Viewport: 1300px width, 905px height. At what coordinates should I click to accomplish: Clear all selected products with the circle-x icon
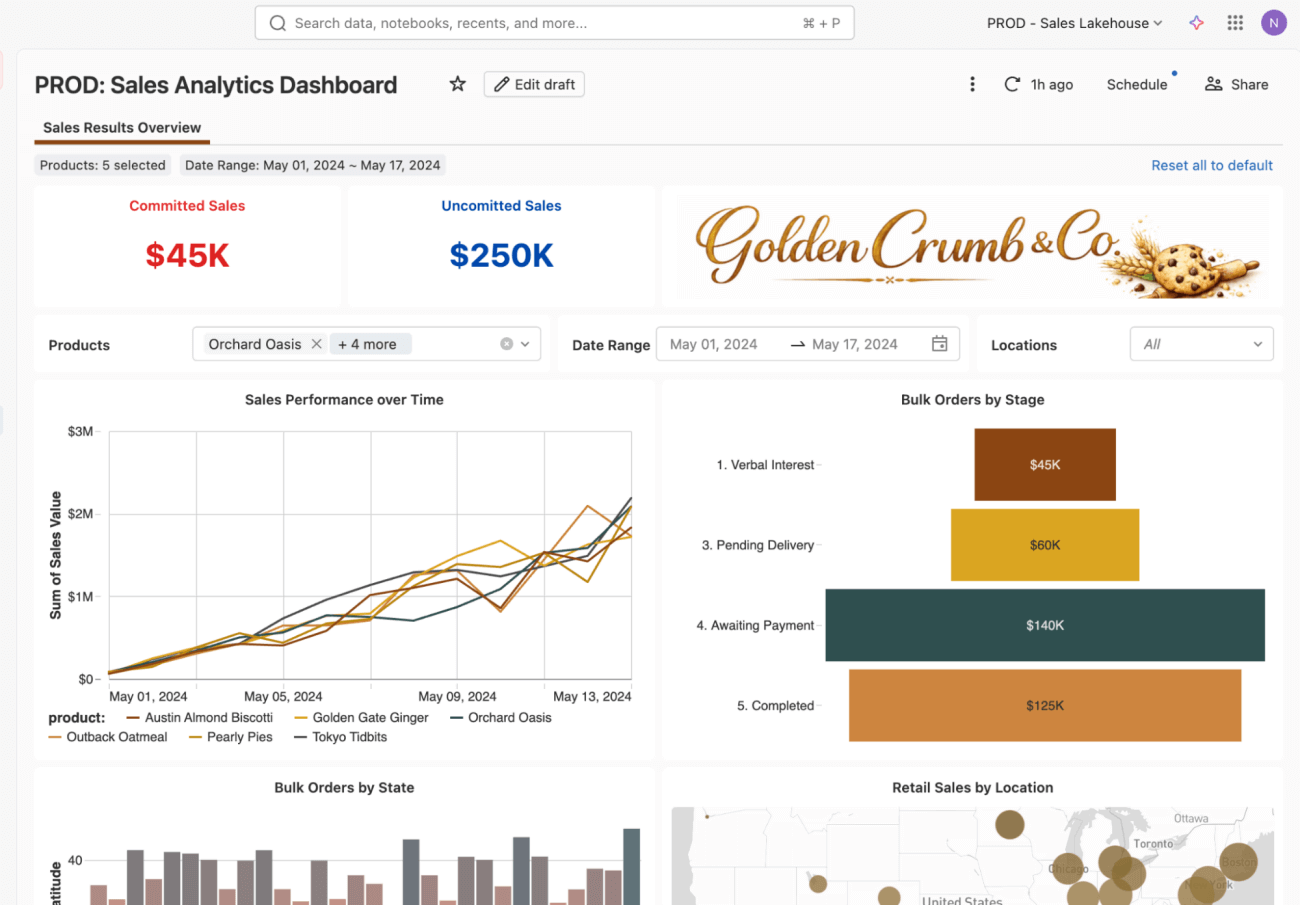point(505,343)
